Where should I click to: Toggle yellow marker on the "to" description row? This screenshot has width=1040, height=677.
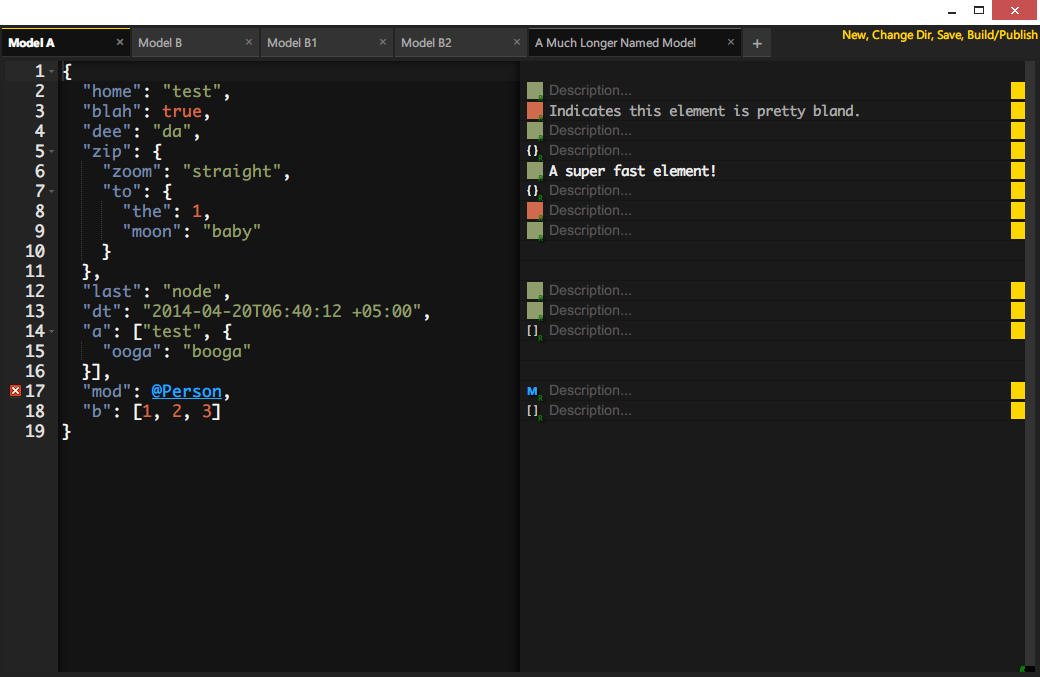pos(1017,190)
